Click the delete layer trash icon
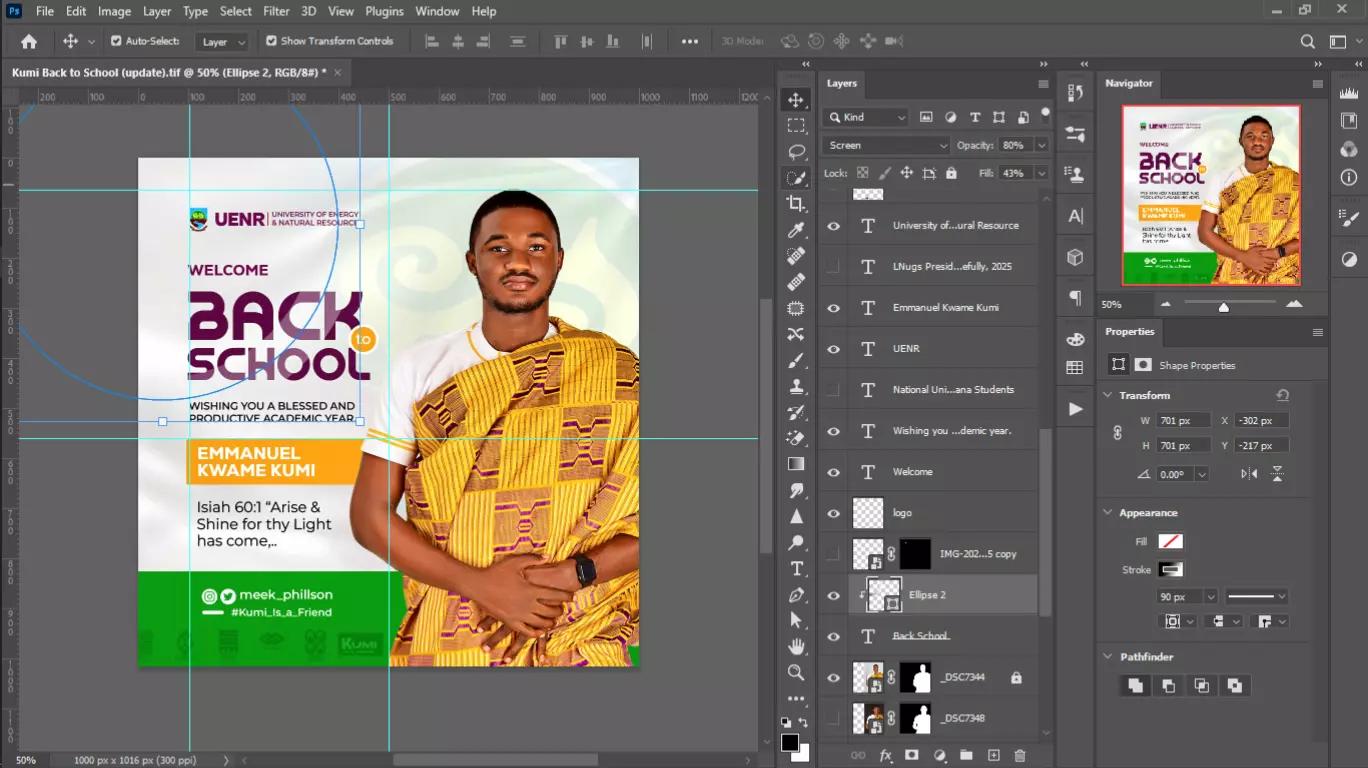This screenshot has width=1368, height=768. point(1020,756)
